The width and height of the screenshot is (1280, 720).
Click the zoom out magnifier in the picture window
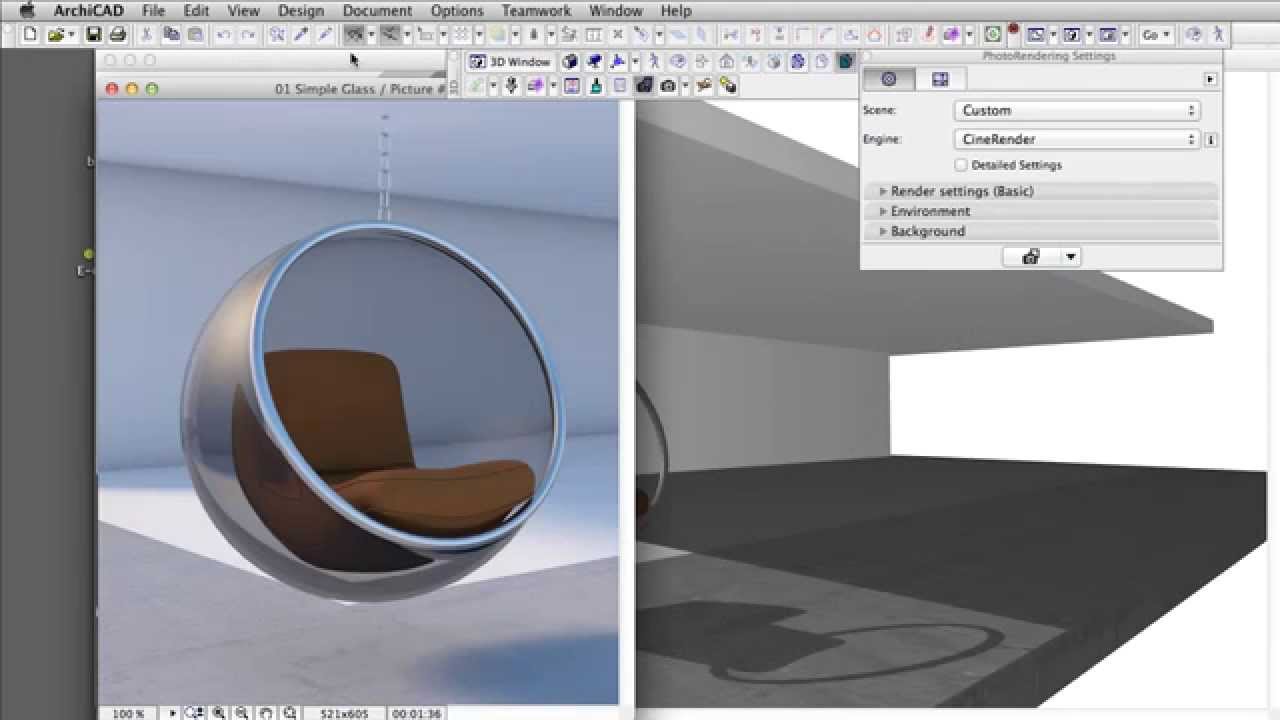(241, 713)
